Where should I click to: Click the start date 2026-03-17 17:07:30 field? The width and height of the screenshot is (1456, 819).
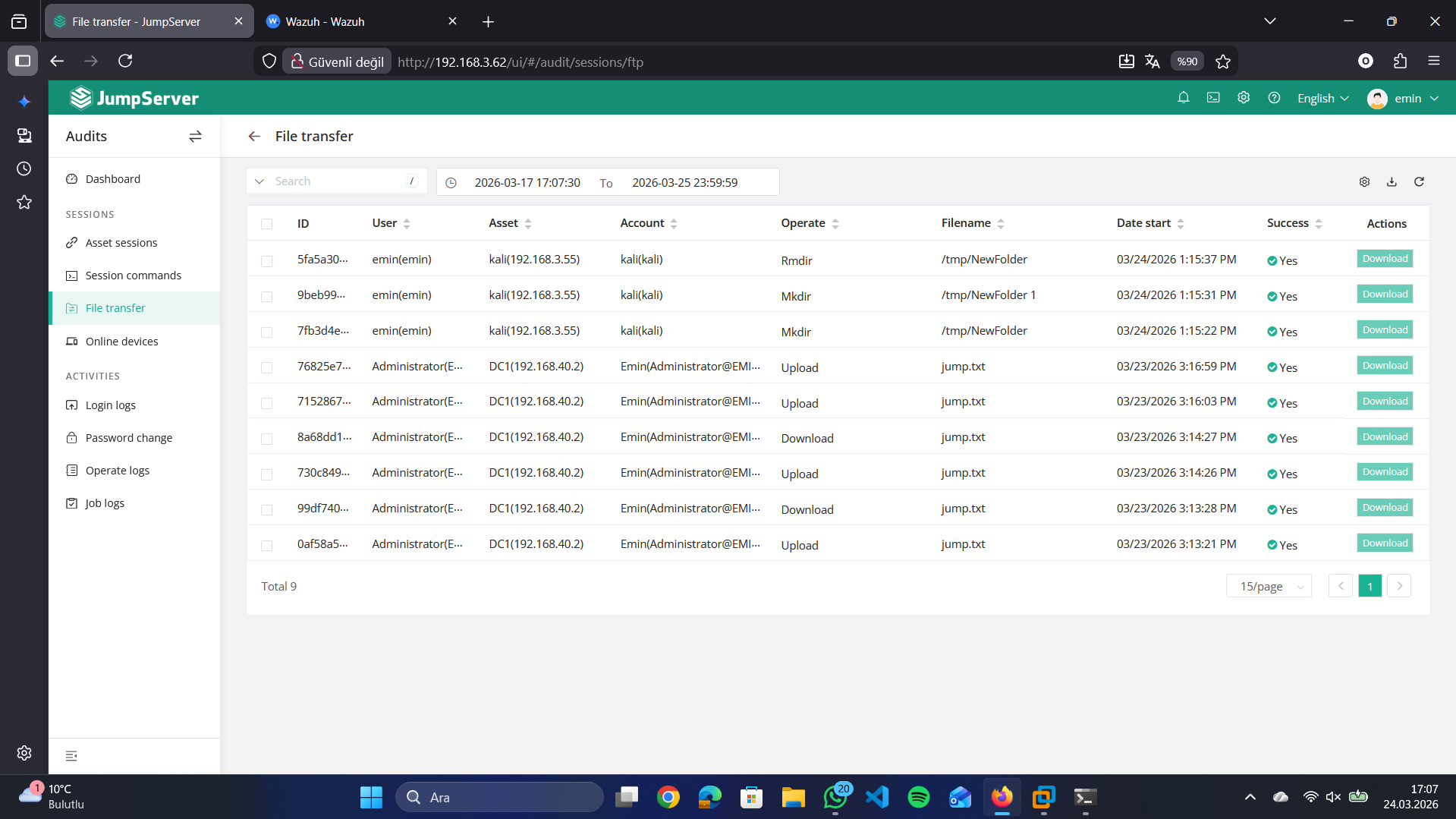[x=527, y=183]
